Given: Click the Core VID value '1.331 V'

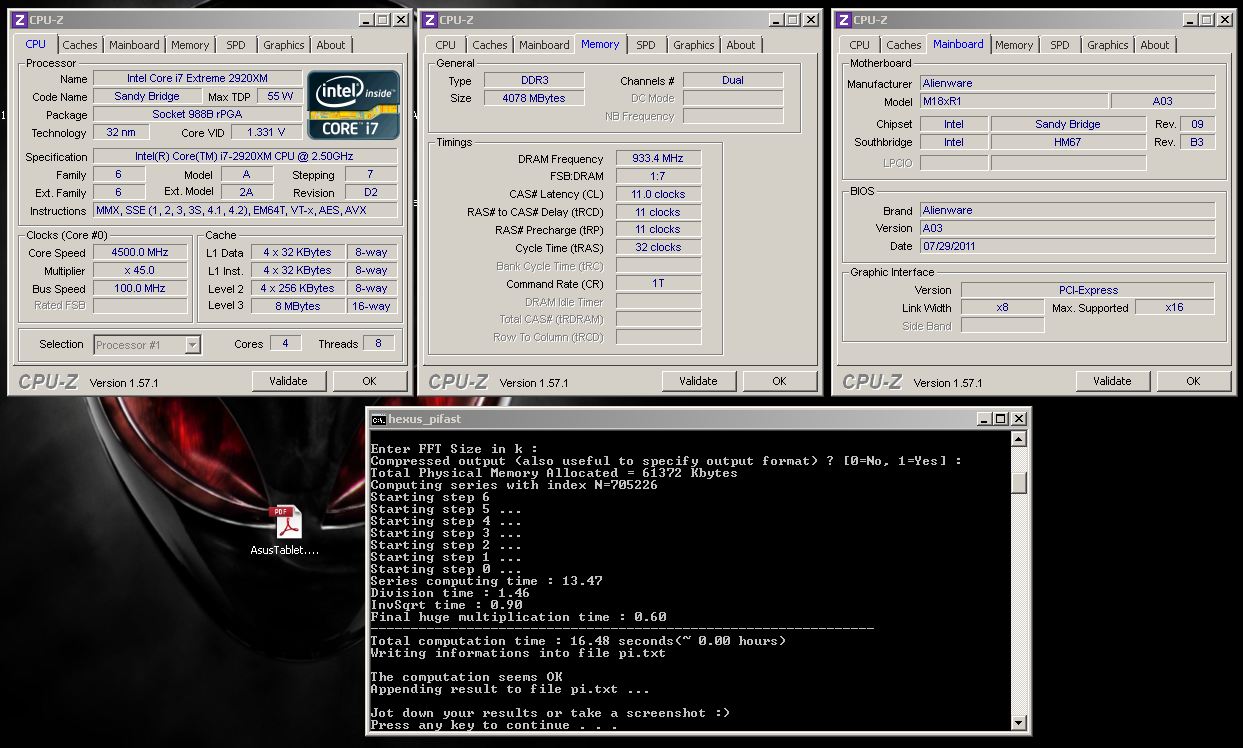Looking at the screenshot, I should coord(266,133).
